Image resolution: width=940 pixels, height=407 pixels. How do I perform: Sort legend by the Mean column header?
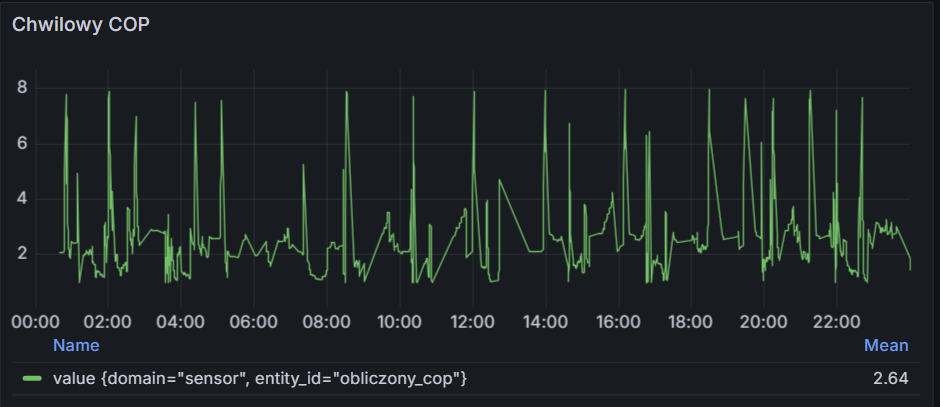coord(886,345)
